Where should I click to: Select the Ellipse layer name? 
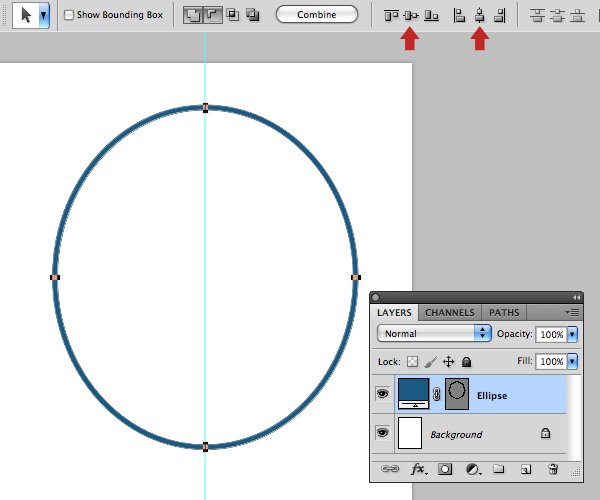click(492, 396)
